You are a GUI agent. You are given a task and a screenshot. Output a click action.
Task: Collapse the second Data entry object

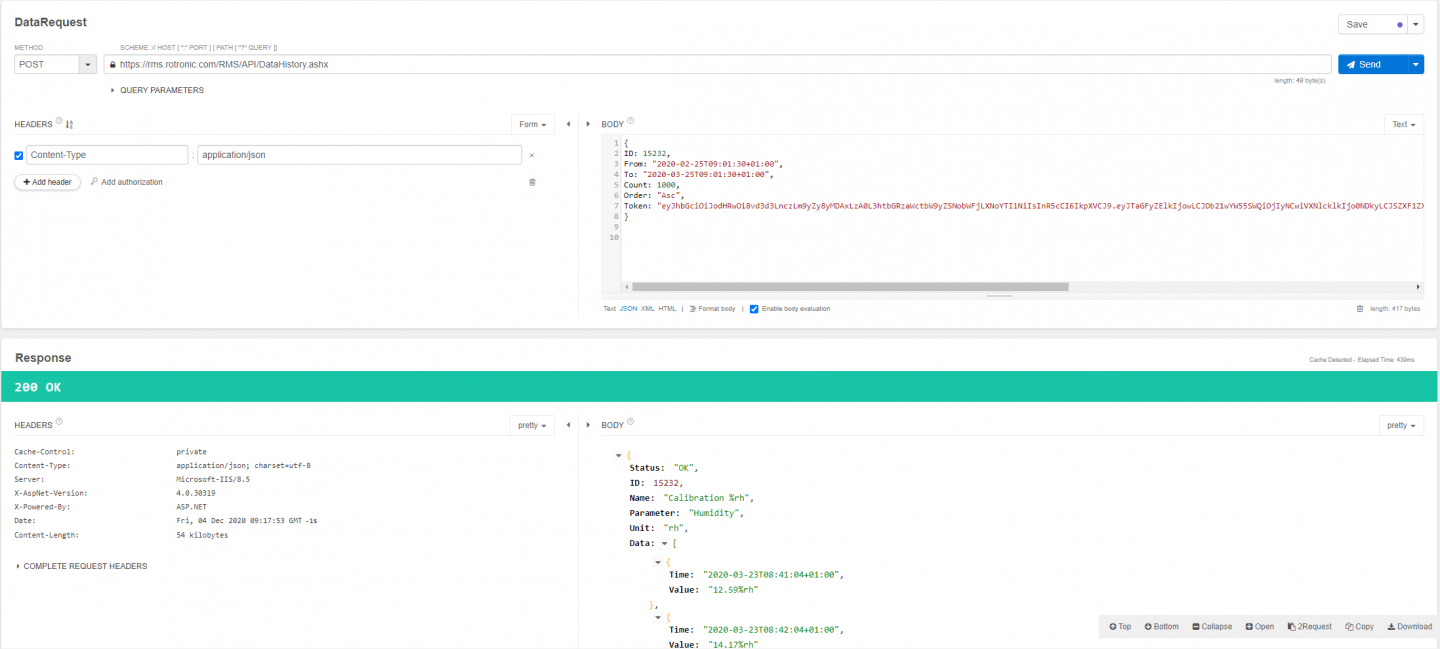pyautogui.click(x=658, y=617)
